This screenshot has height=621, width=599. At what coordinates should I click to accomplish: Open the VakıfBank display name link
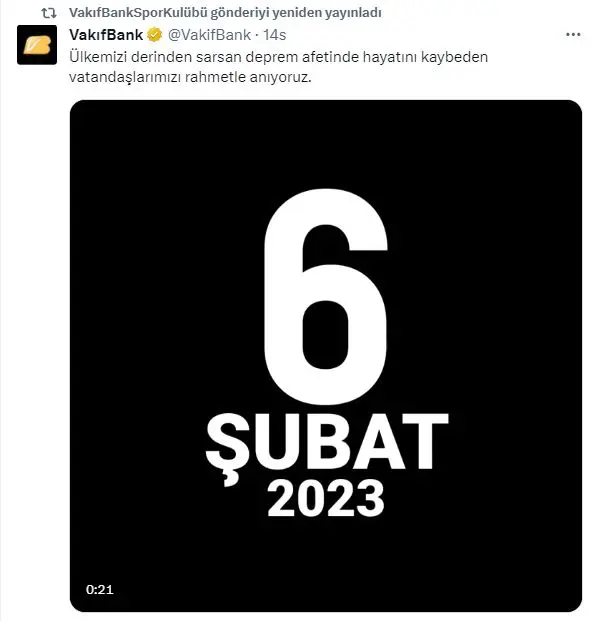(106, 35)
